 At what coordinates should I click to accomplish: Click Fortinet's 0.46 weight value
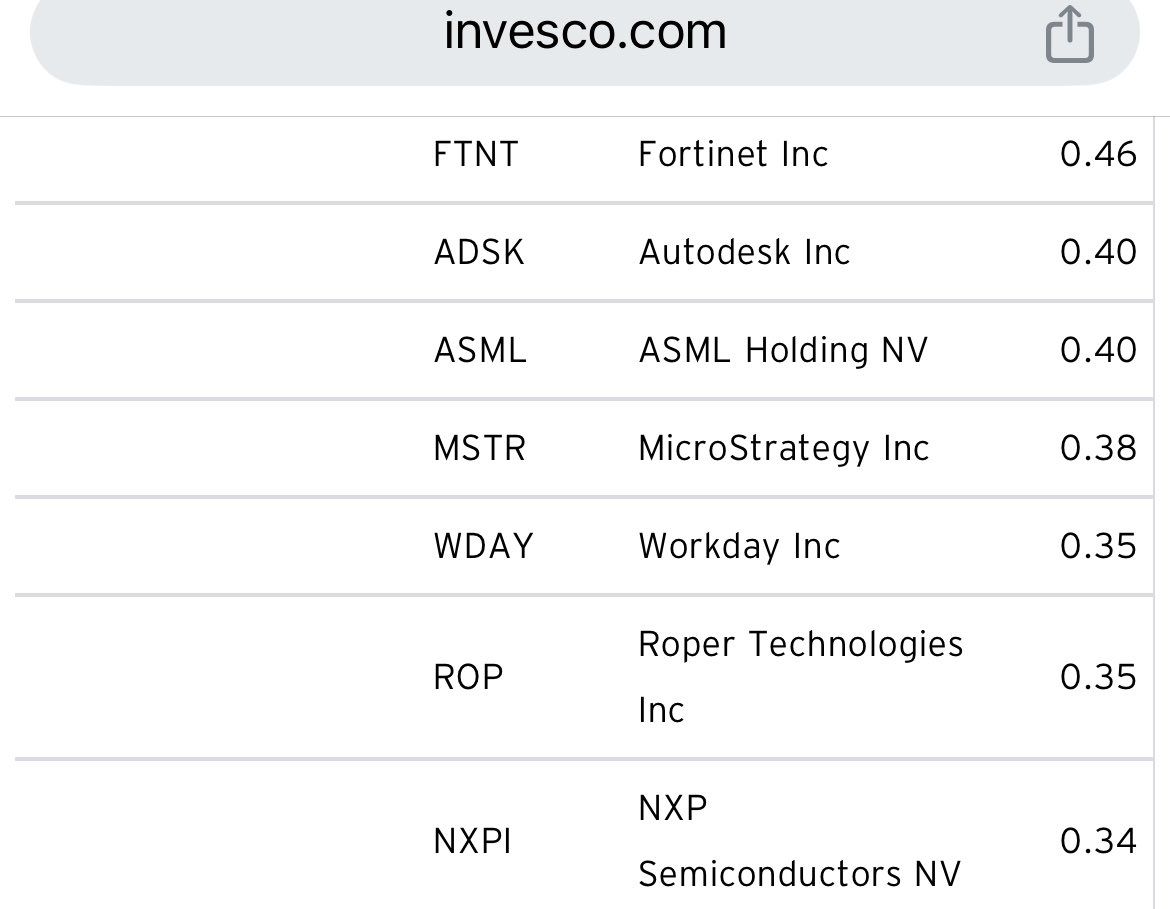coord(1098,154)
